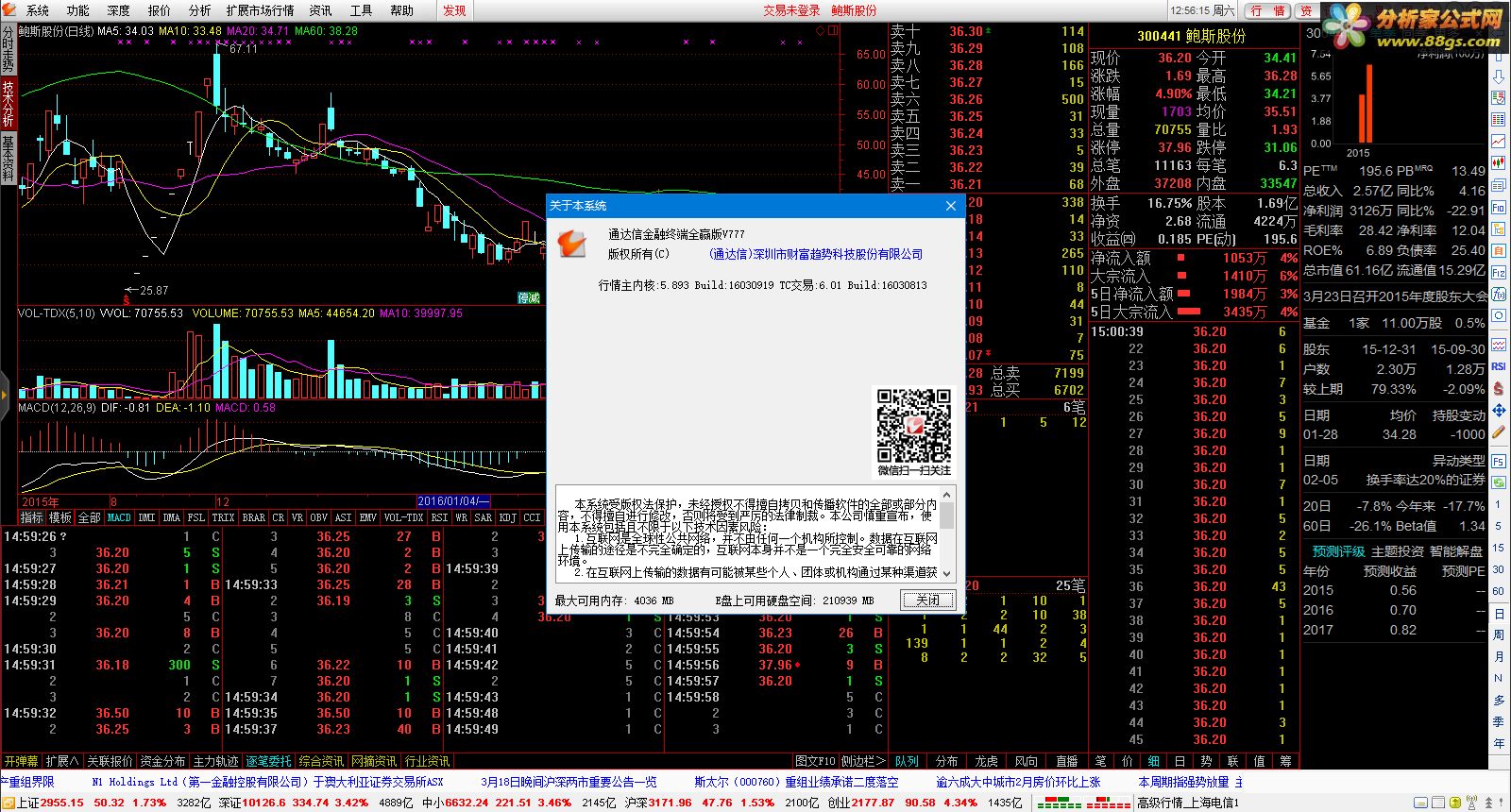Click the Tongdaxin logo in About dialog

pos(572,242)
